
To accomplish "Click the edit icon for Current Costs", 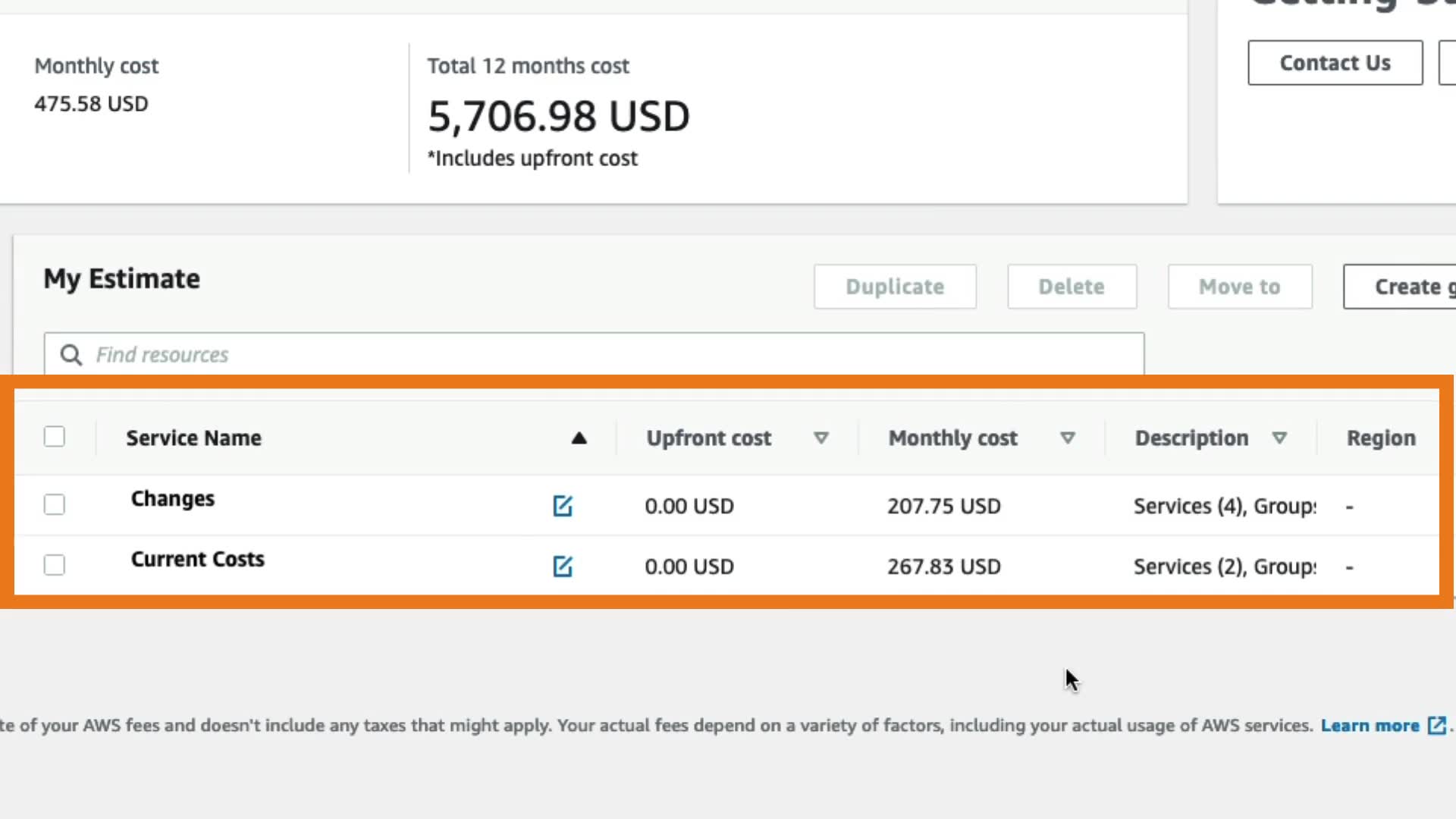I will [x=562, y=566].
